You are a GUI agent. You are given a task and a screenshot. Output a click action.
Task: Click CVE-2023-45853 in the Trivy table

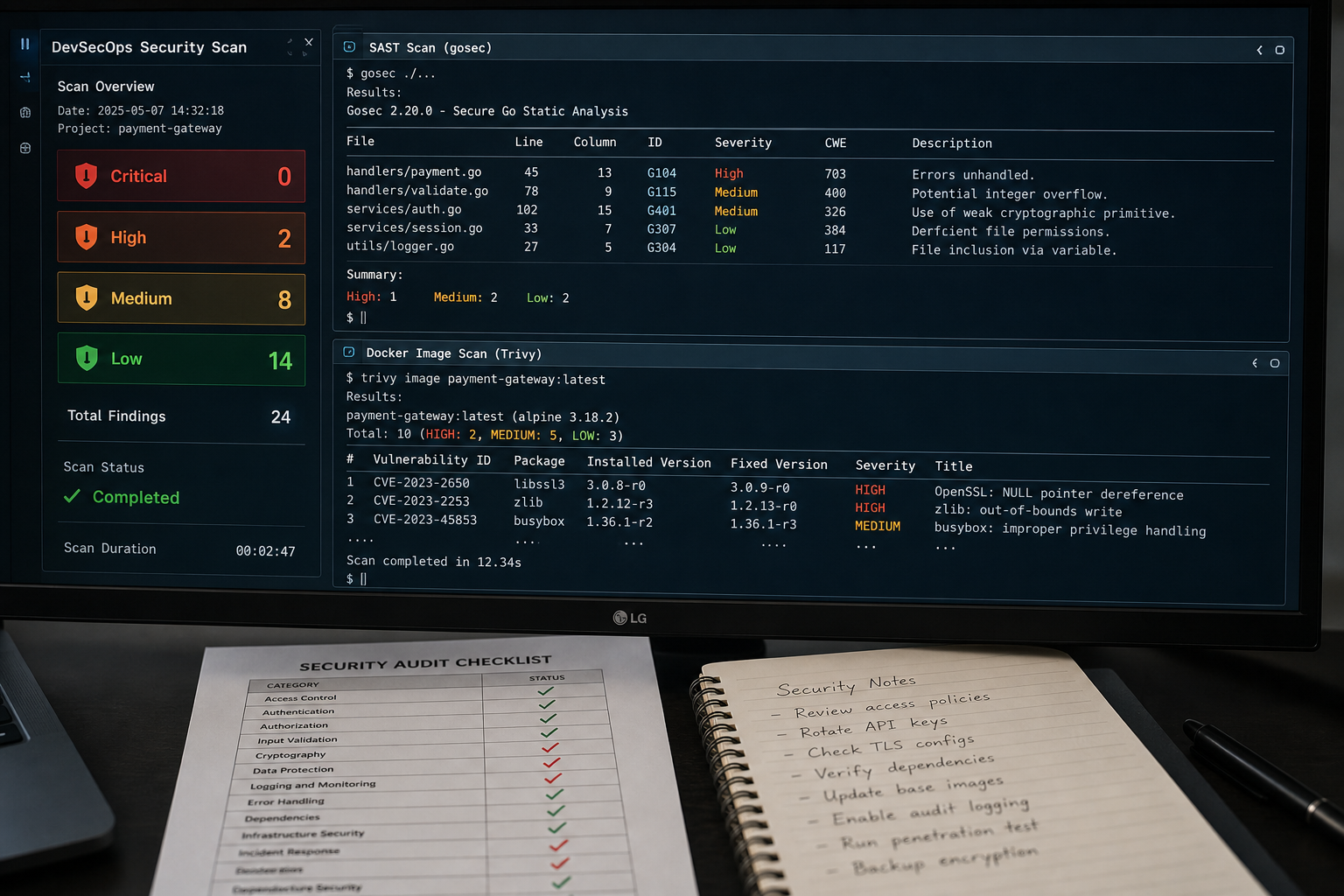tap(424, 520)
